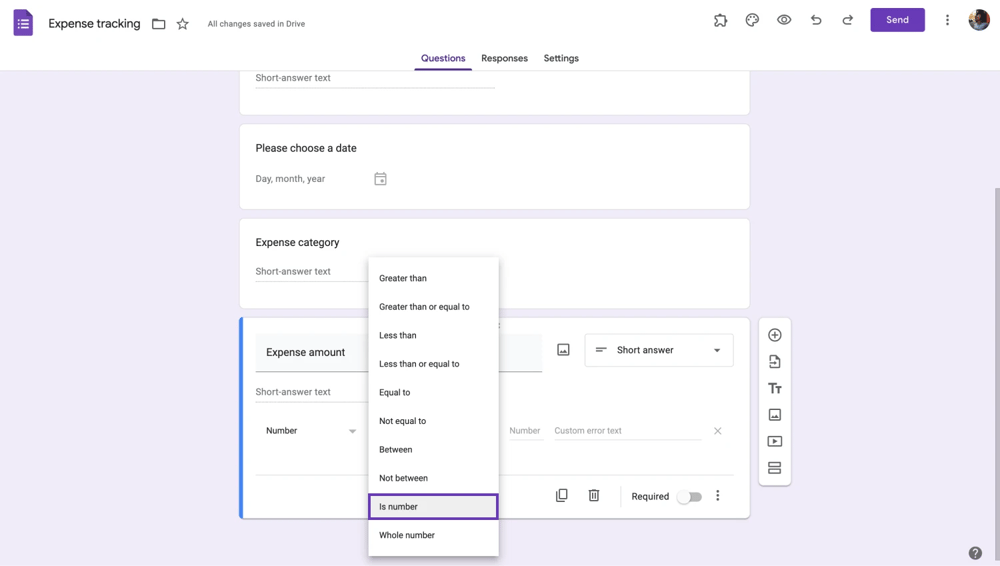Preview the form with the eye icon

[784, 20]
